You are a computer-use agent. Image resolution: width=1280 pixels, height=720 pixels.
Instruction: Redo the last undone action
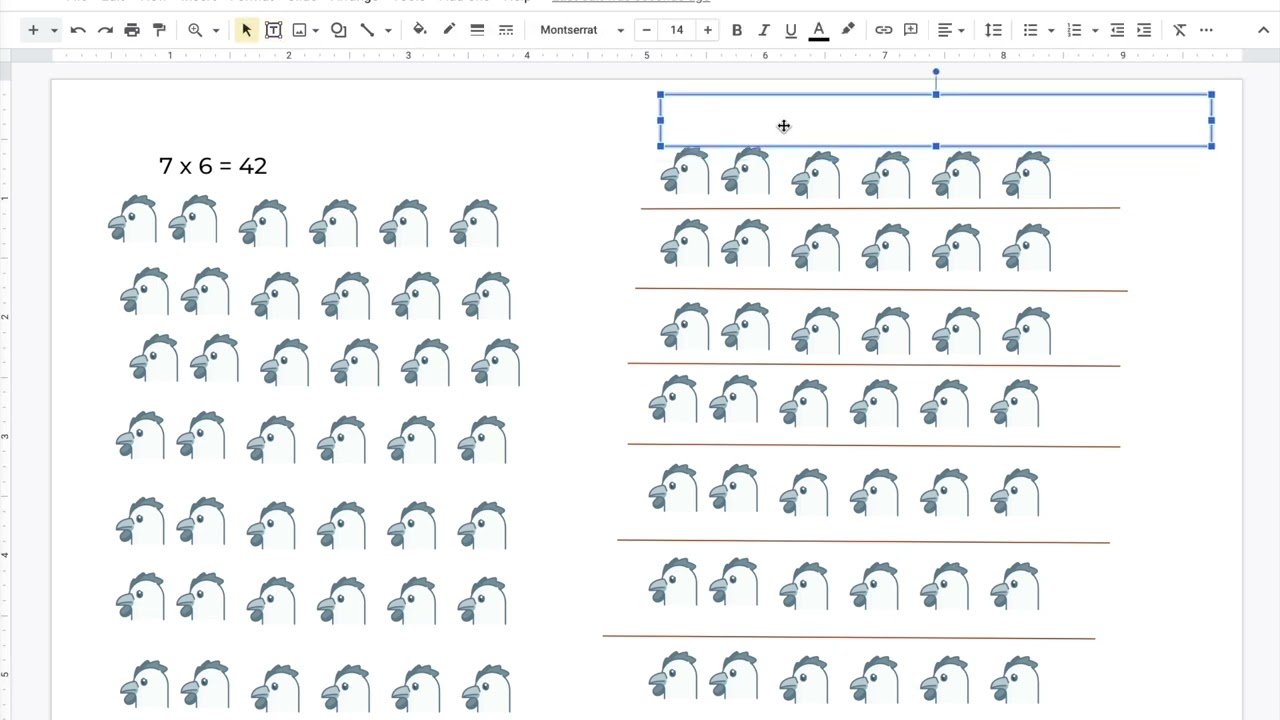(x=105, y=30)
